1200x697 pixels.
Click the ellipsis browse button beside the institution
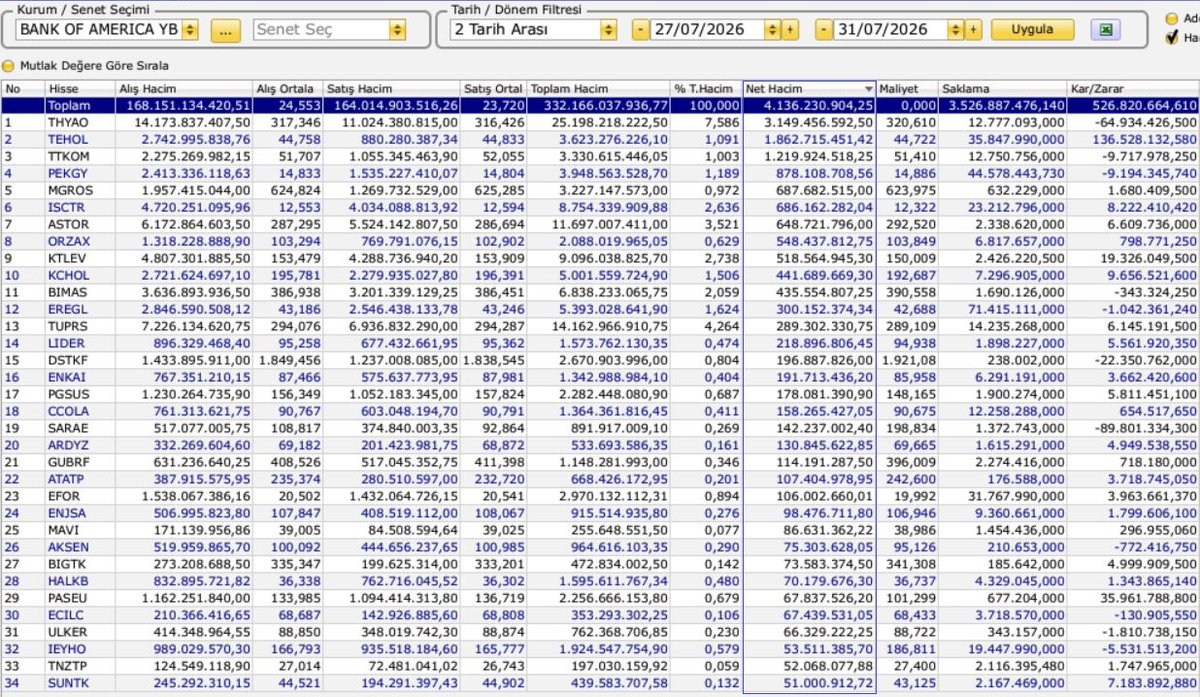pyautogui.click(x=225, y=30)
